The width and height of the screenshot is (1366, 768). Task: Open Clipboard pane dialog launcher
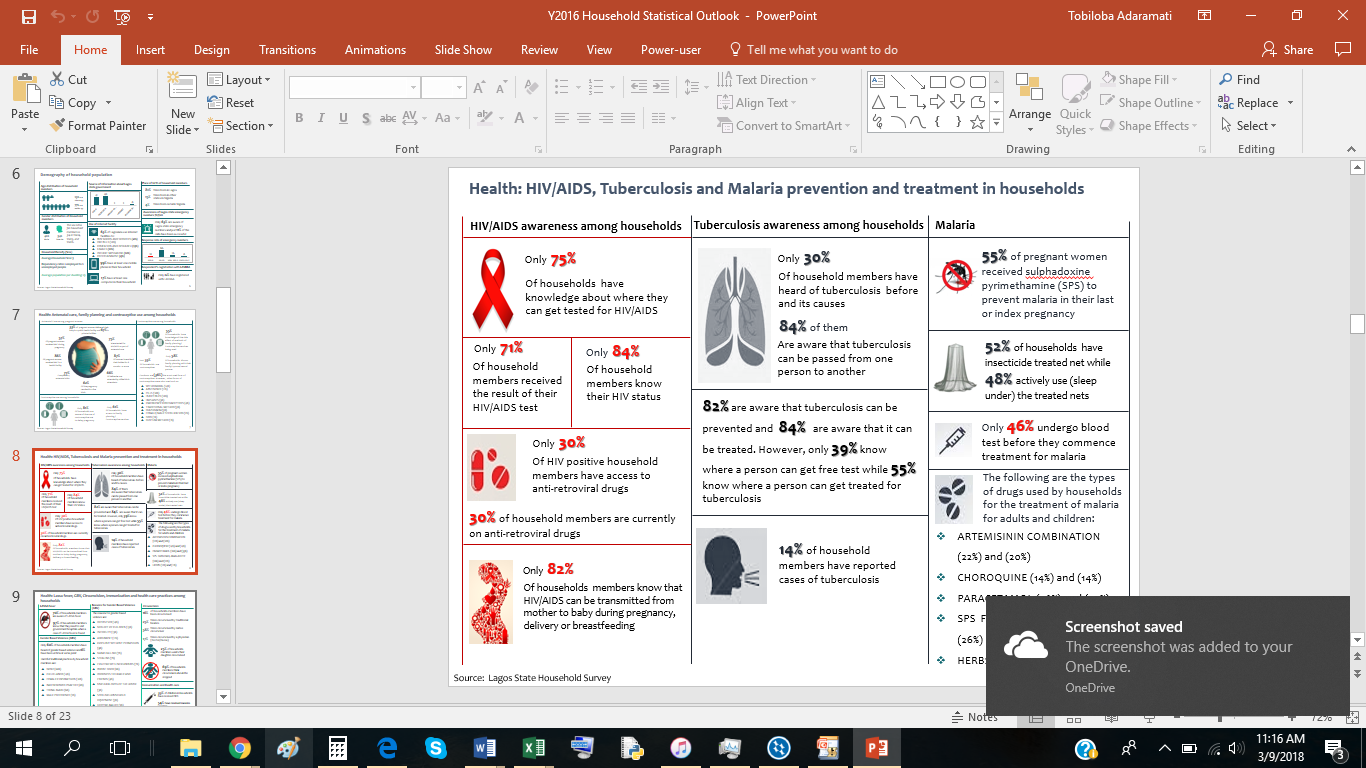[x=149, y=149]
